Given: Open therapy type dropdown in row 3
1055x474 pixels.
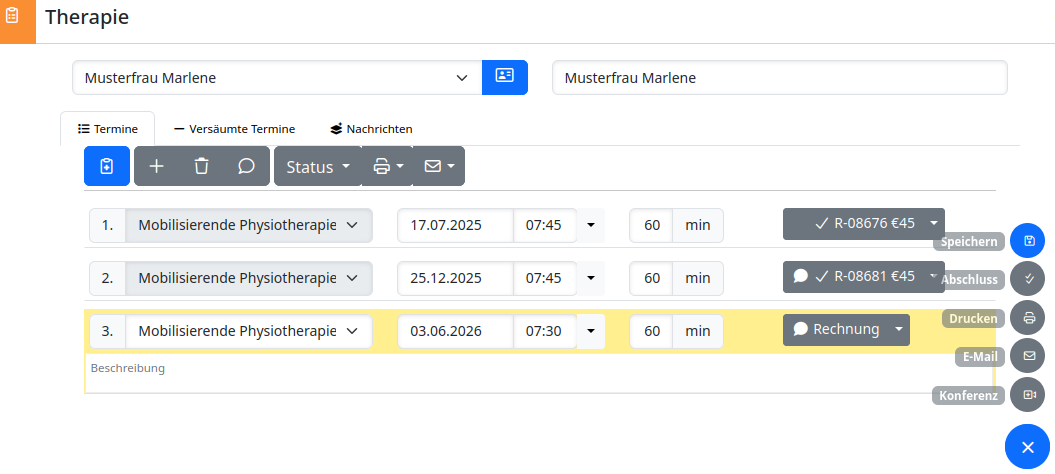Looking at the screenshot, I should pos(249,331).
